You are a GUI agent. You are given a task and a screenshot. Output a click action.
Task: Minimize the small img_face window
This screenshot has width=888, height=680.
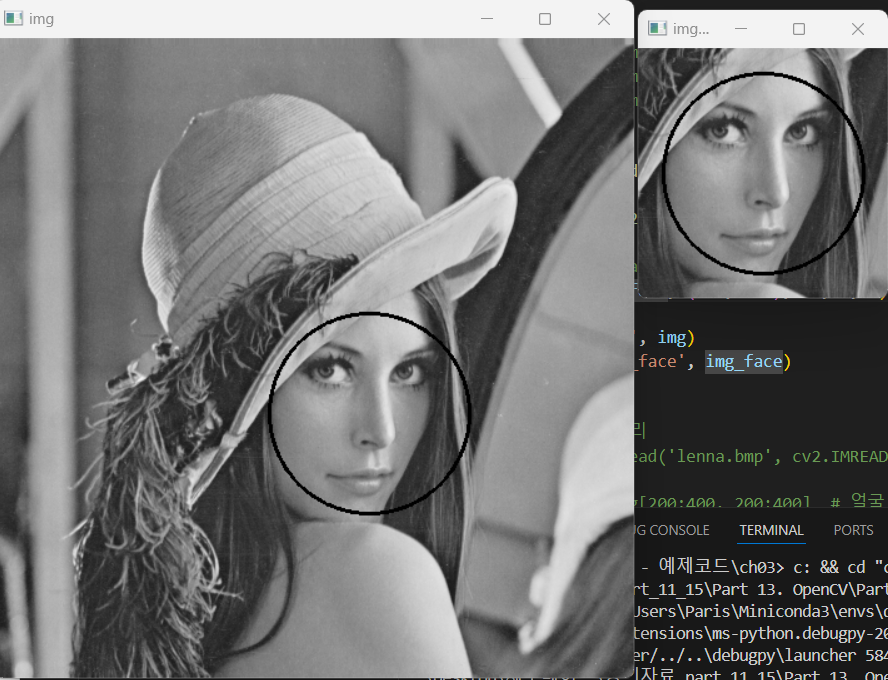click(740, 28)
